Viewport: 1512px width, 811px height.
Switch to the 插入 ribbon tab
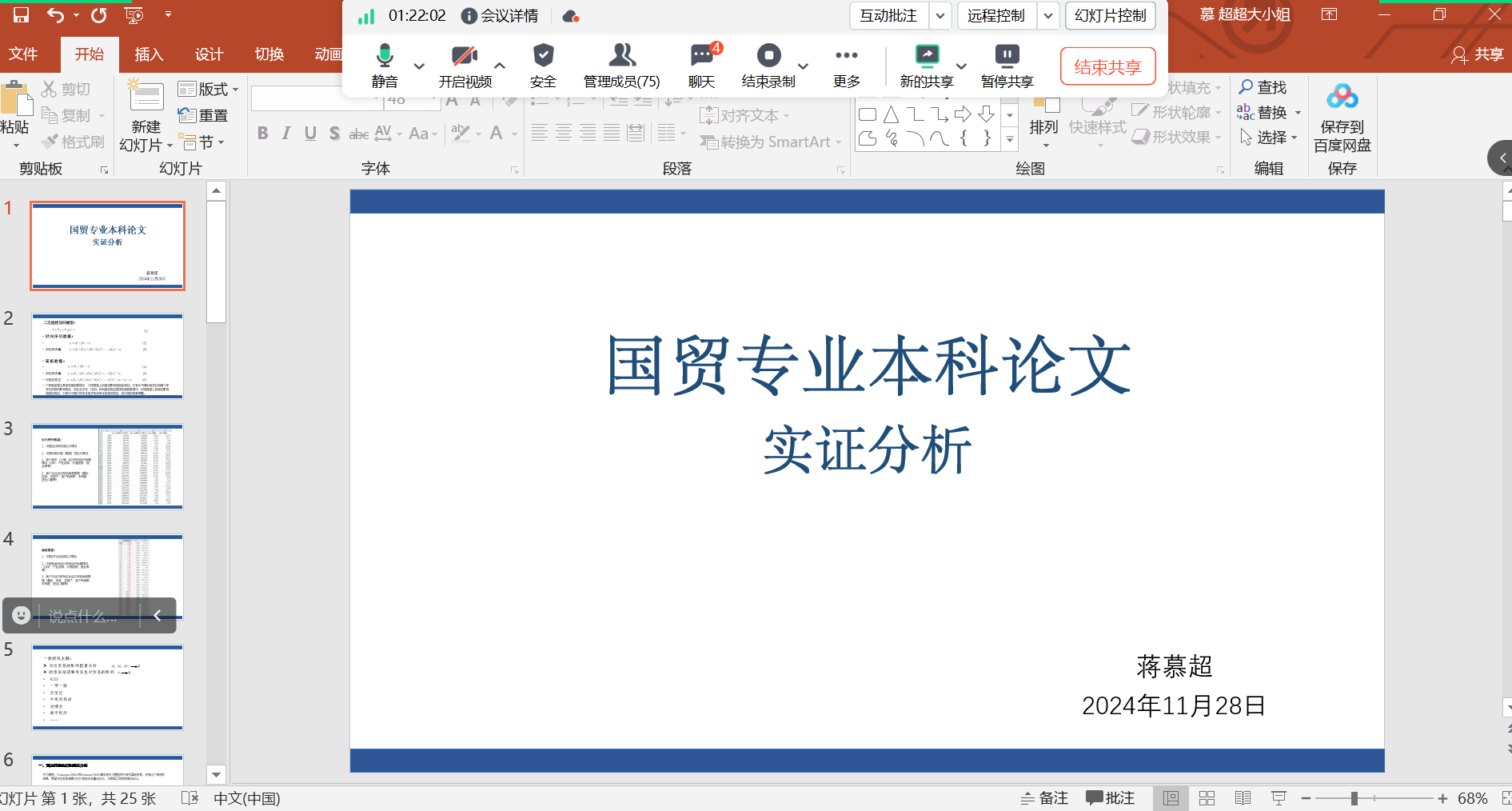pyautogui.click(x=149, y=54)
